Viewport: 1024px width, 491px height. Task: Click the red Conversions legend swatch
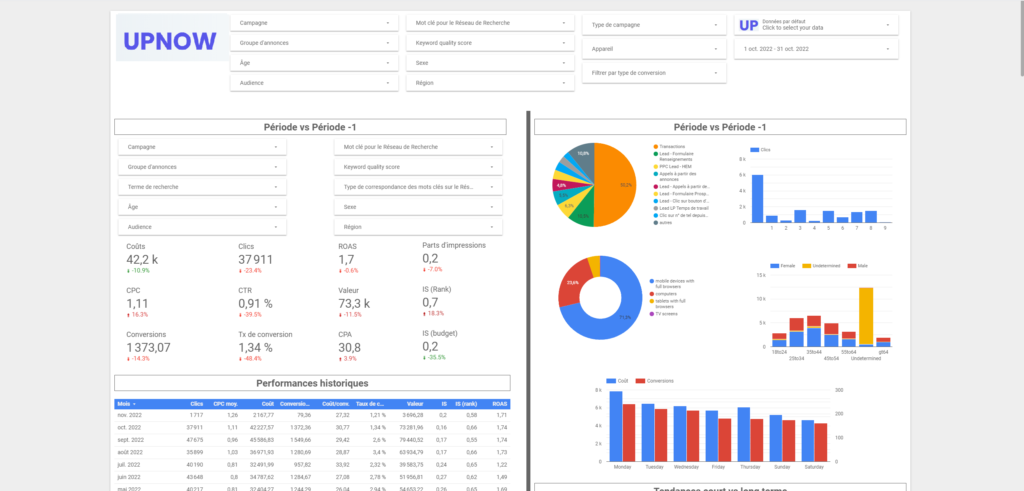pos(641,381)
